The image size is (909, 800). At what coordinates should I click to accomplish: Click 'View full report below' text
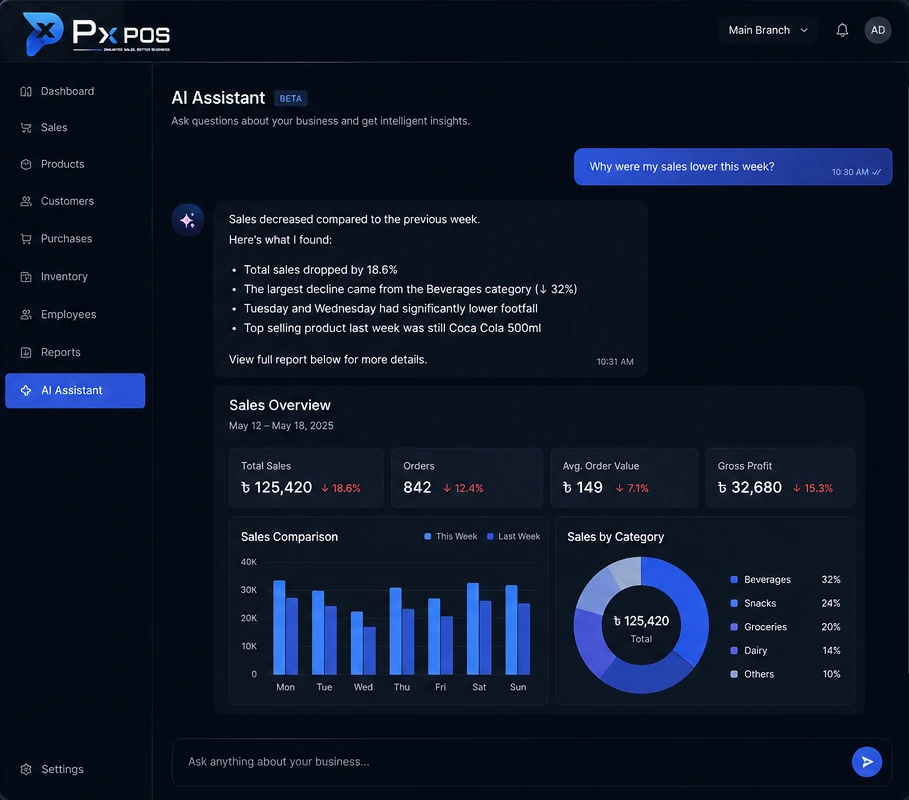[328, 359]
